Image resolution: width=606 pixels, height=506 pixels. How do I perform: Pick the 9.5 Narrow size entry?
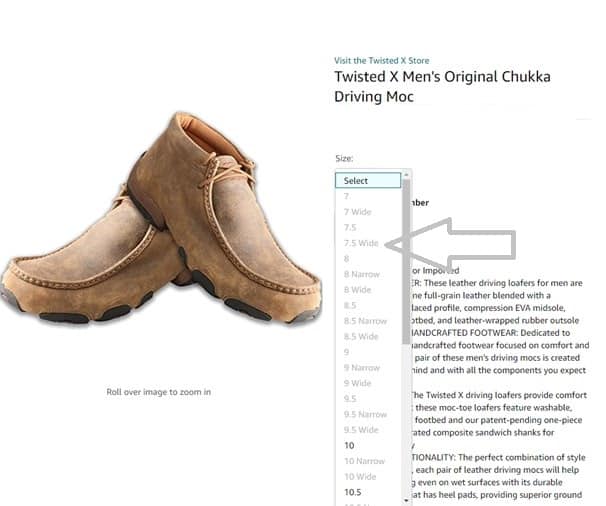369,414
